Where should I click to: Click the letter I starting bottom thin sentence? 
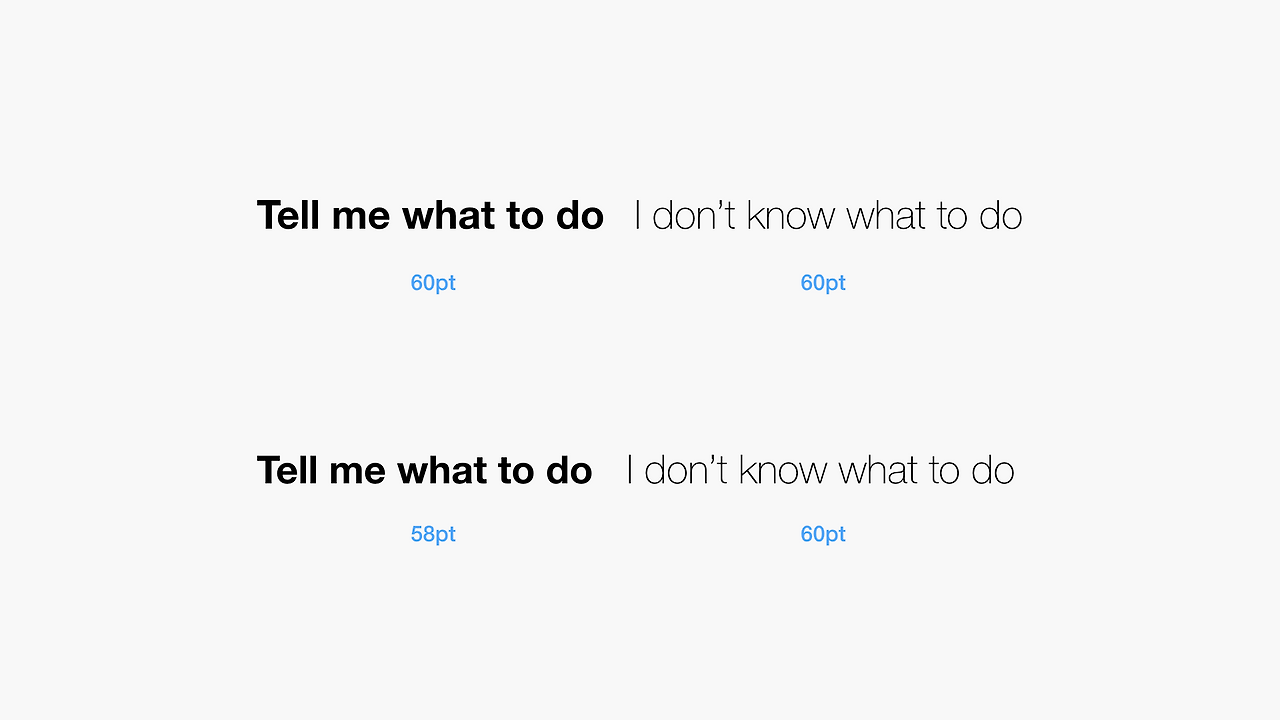click(x=629, y=471)
